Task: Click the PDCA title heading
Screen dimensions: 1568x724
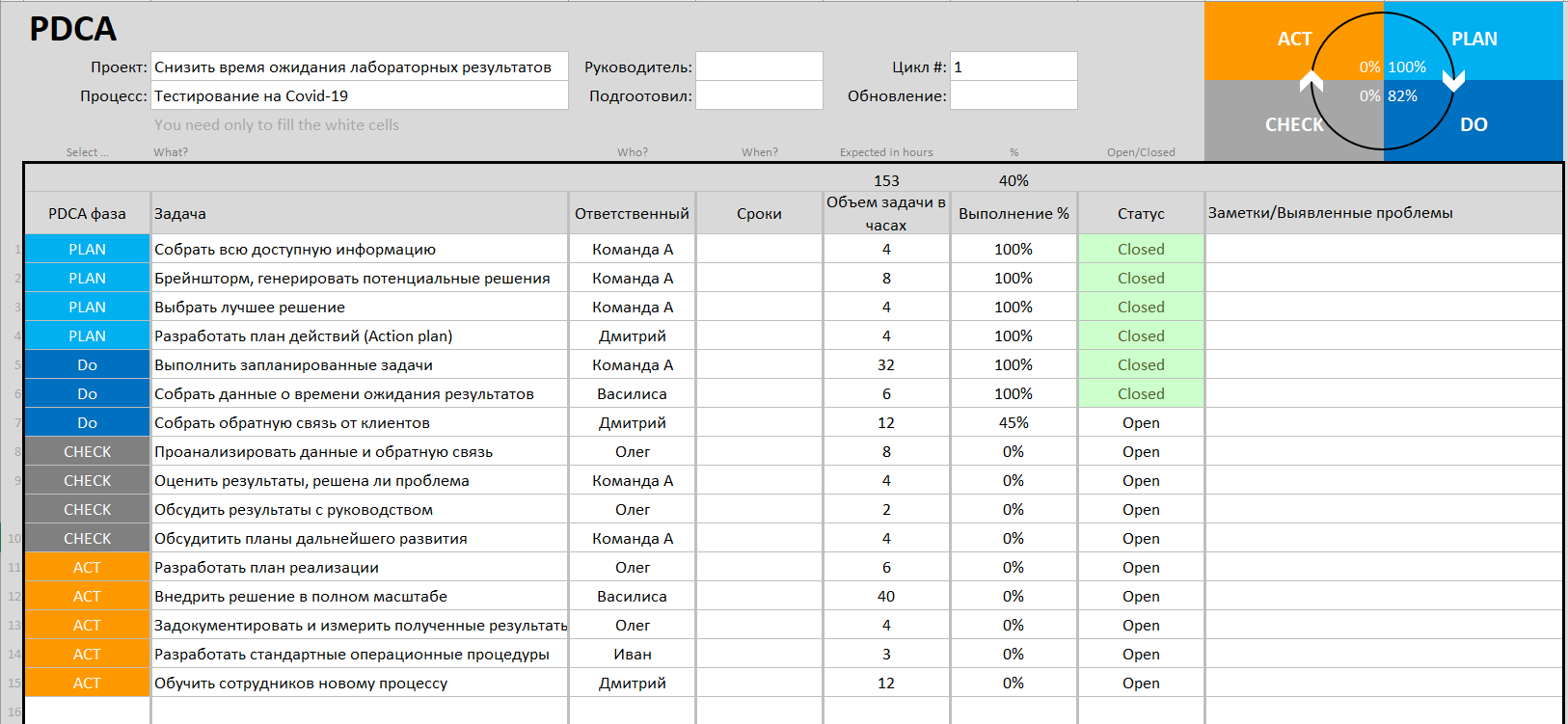Action: (x=72, y=29)
